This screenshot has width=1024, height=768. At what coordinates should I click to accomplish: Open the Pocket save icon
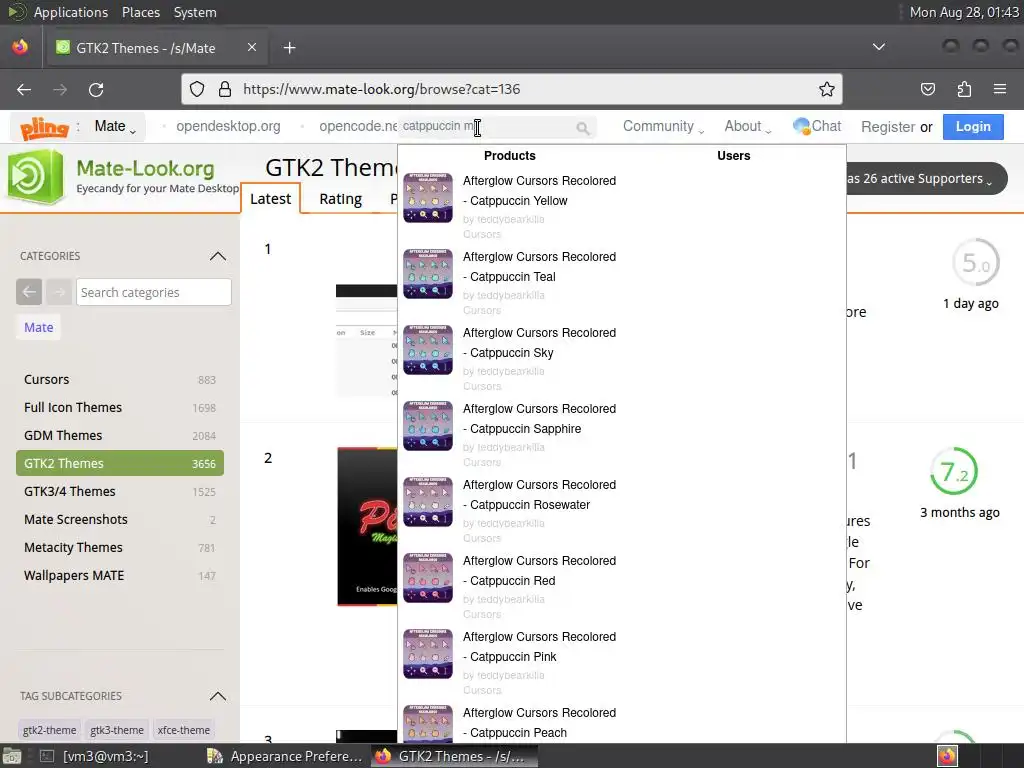pos(927,89)
